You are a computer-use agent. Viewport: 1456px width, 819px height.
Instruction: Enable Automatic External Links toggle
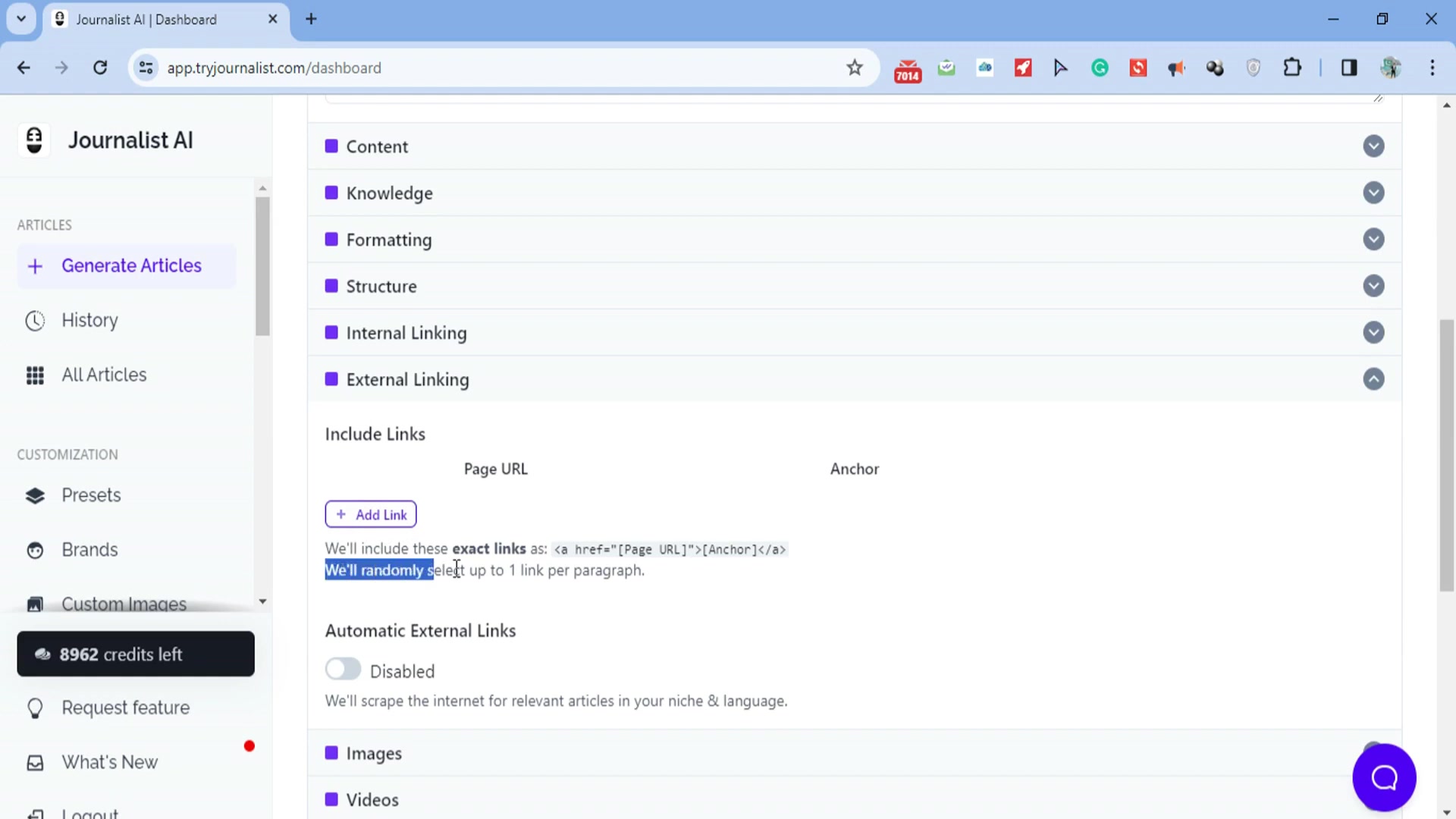point(343,670)
